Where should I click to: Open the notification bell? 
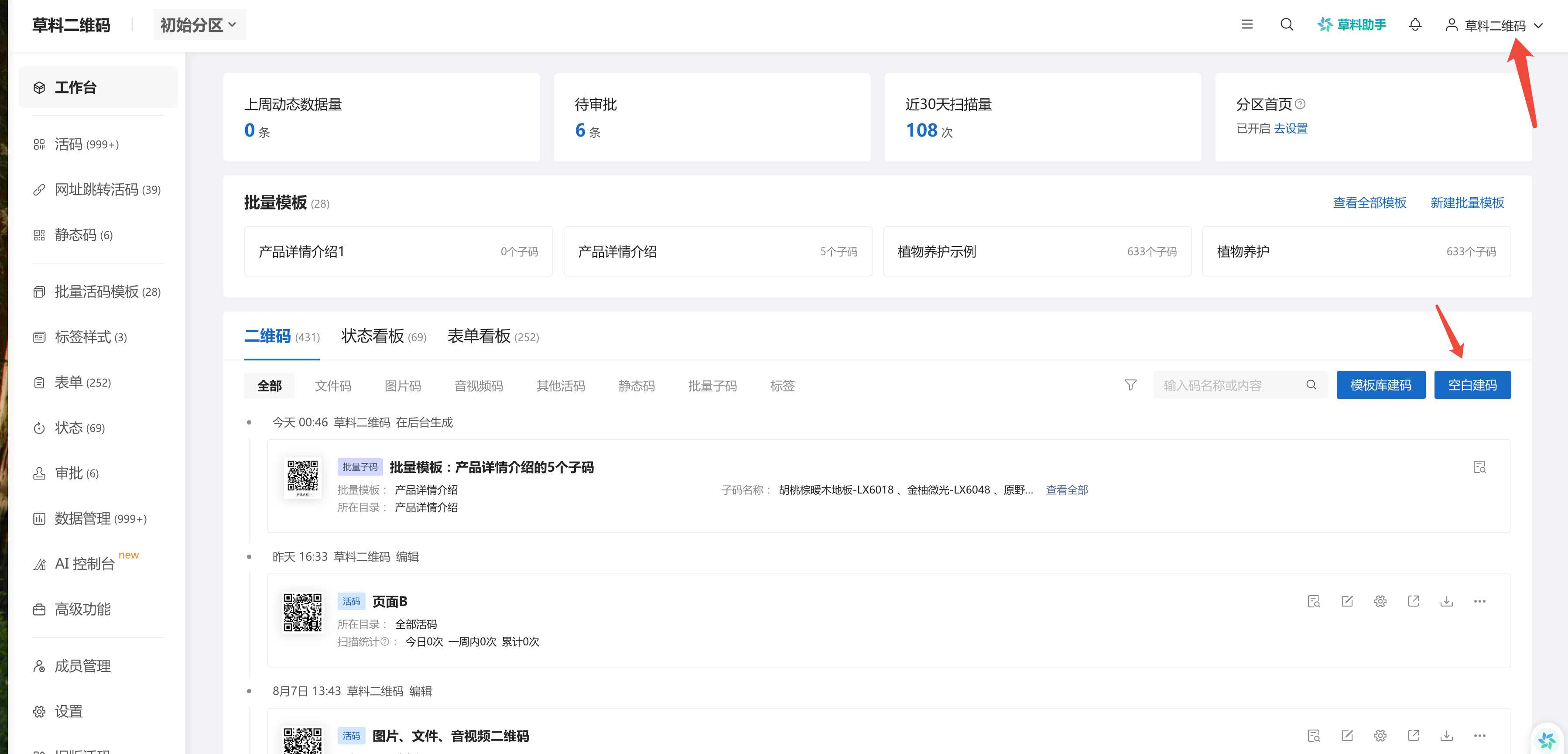coord(1415,24)
